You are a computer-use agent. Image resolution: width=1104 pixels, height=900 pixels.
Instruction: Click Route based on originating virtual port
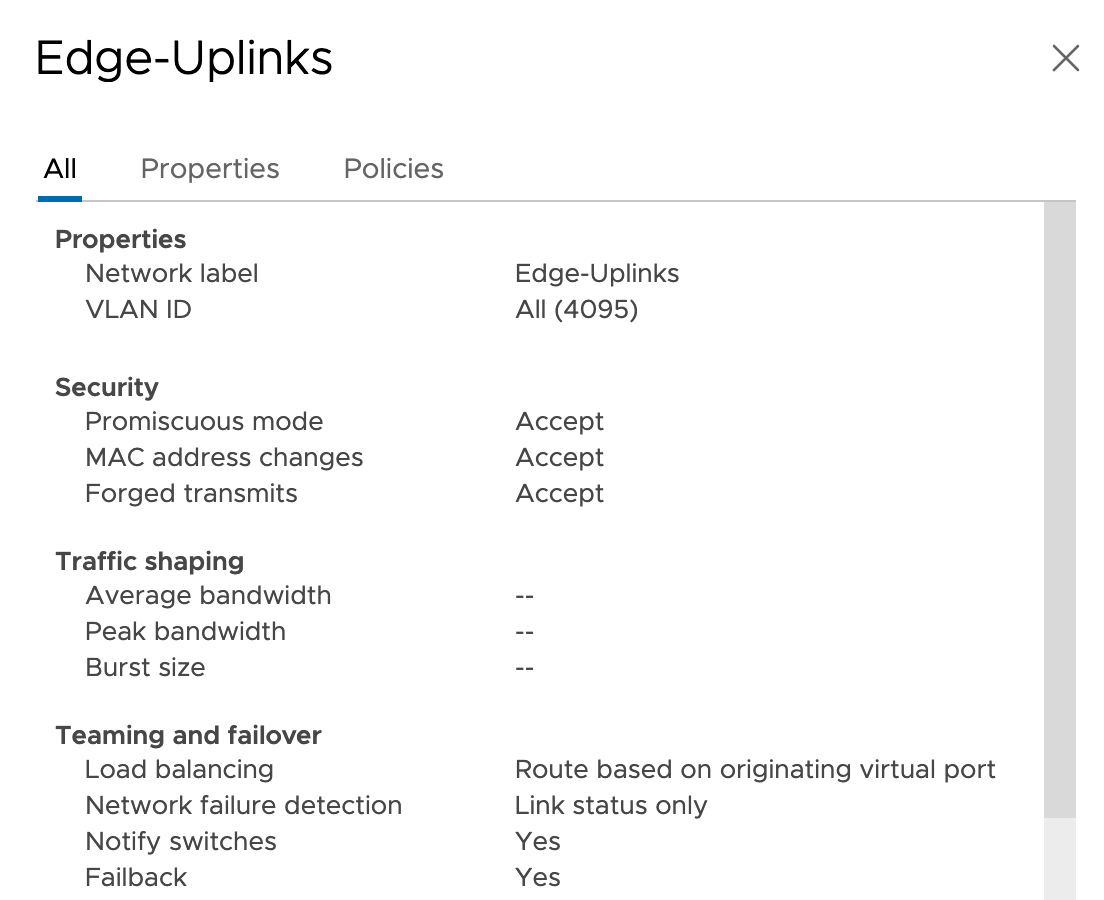(x=755, y=769)
